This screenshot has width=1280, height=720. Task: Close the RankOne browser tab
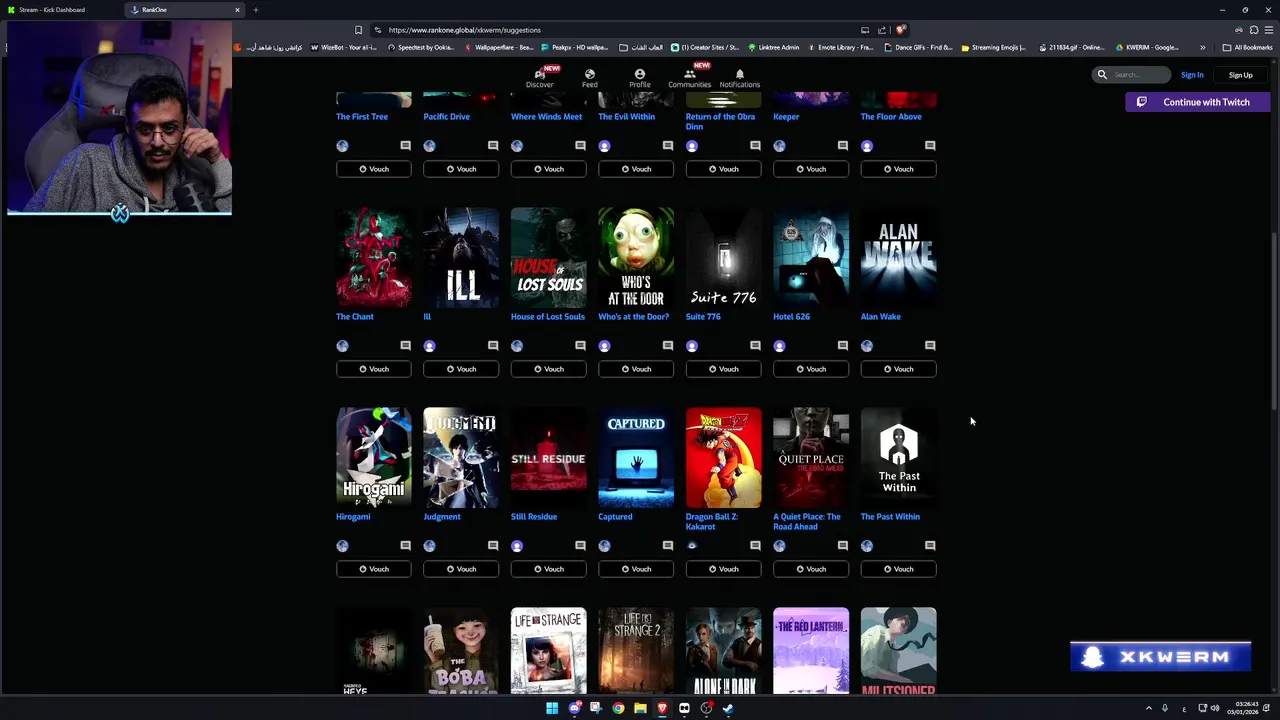[237, 10]
